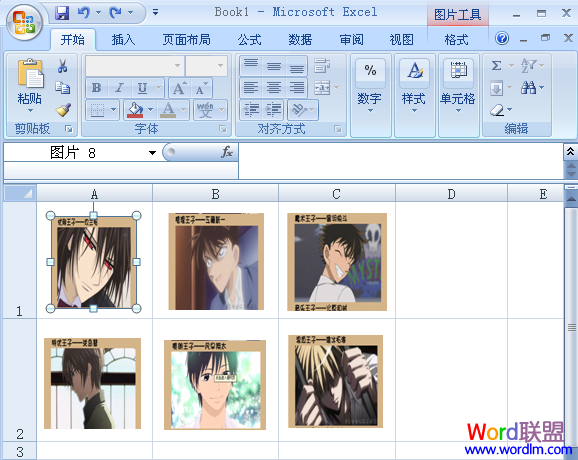Apply the fill color paint bucket
578x460 pixels.
click(x=135, y=110)
